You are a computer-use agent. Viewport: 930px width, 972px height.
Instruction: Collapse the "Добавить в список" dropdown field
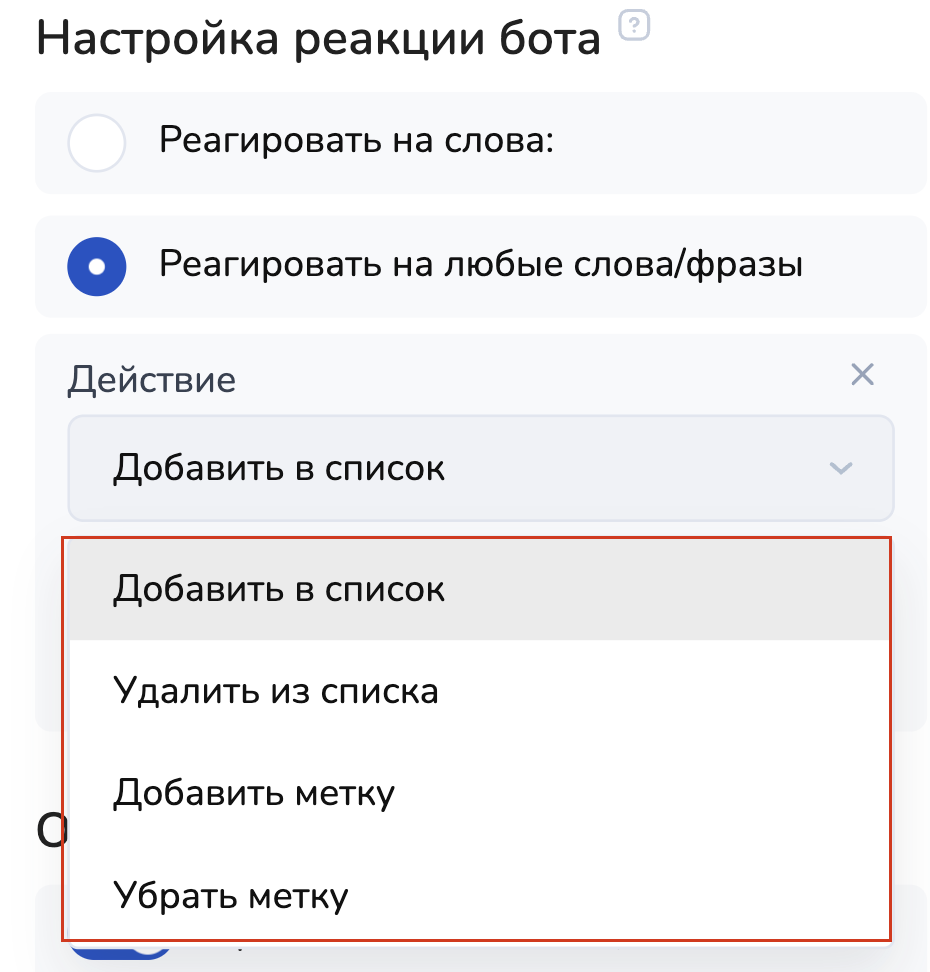tap(480, 468)
